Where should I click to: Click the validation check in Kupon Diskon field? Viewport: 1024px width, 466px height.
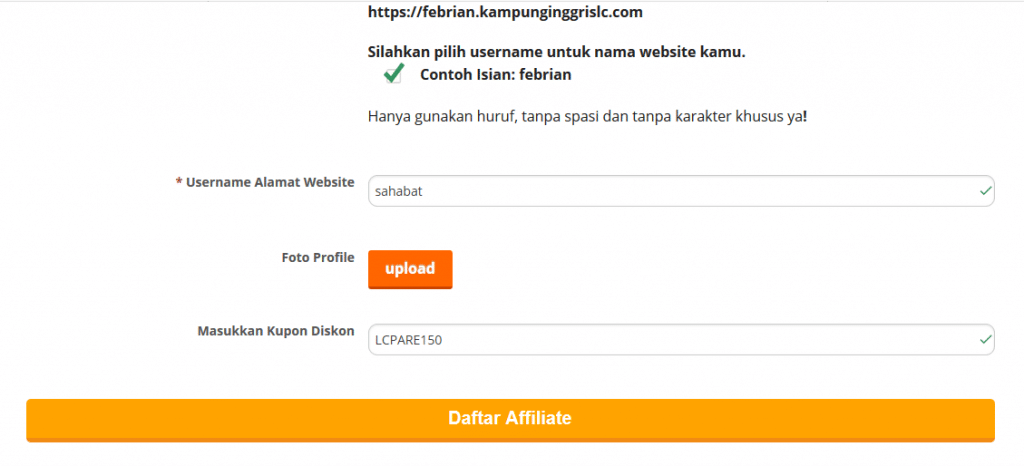(986, 340)
